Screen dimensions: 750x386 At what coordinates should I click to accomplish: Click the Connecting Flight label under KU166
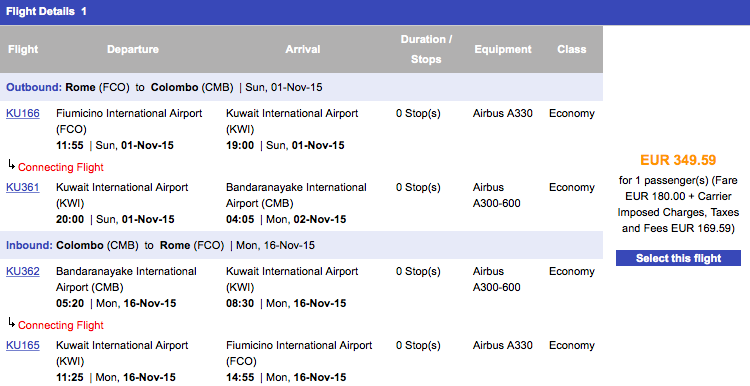(x=61, y=167)
